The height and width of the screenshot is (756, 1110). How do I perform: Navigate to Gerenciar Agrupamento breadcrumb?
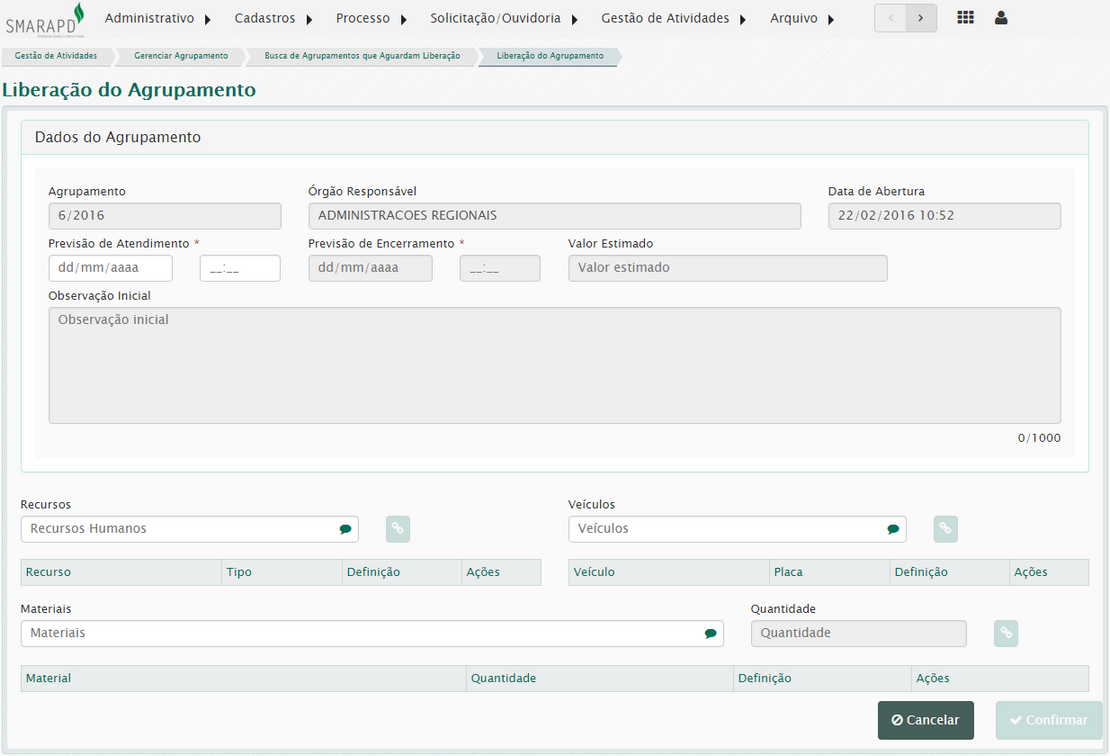tap(181, 56)
